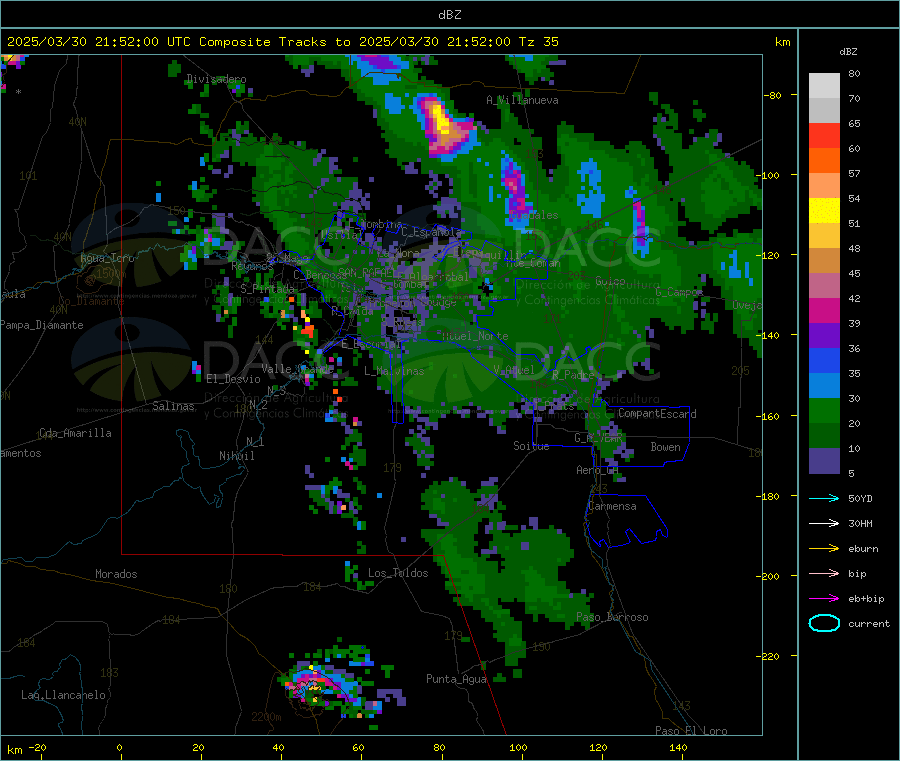Click the 0 km horizontal axis tick
900x761 pixels.
click(119, 748)
